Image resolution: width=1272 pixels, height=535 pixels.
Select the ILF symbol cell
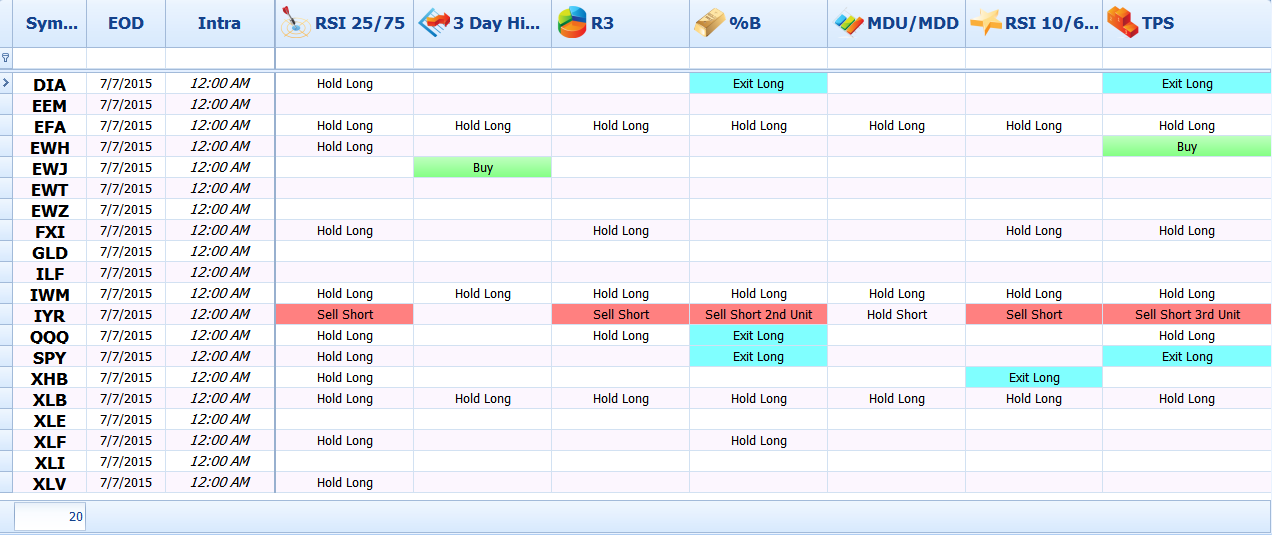point(50,273)
